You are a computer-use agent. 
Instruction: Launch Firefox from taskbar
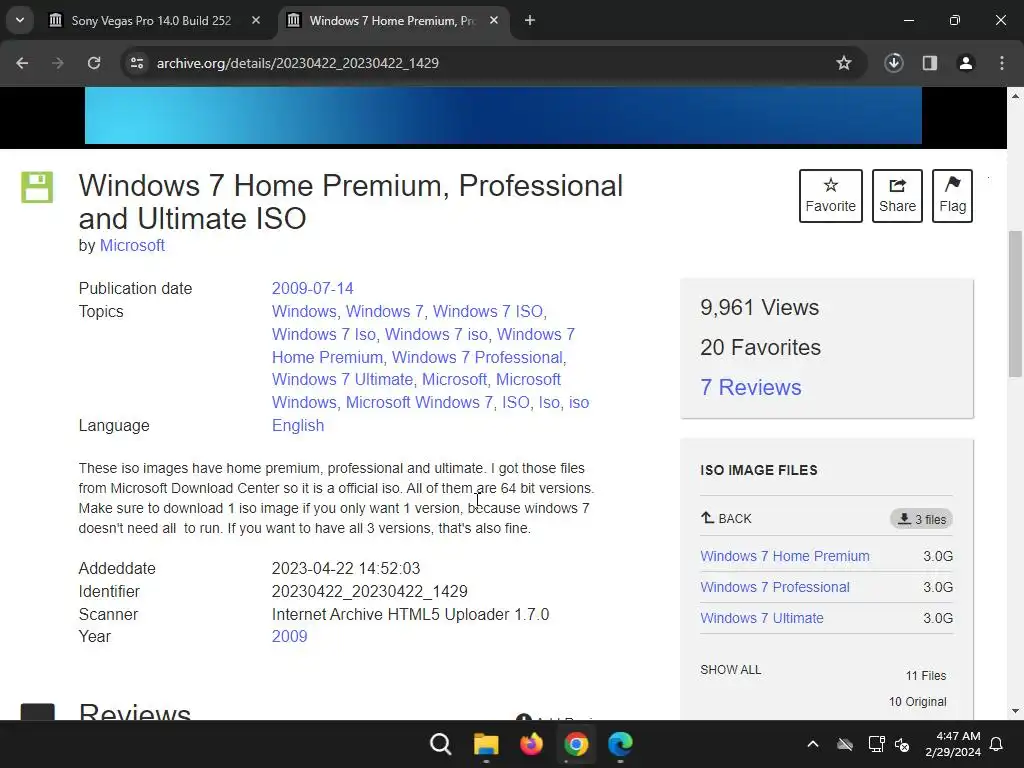pyautogui.click(x=531, y=744)
